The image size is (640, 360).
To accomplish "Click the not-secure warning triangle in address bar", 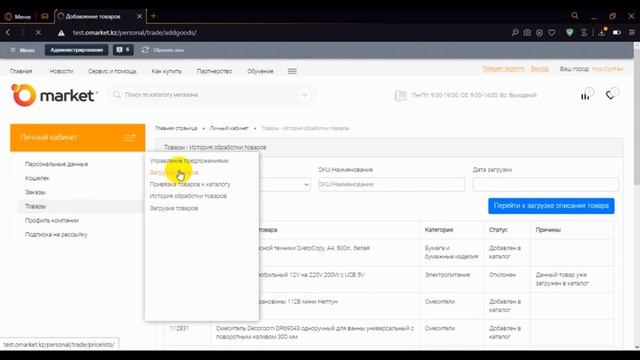I will (61, 33).
